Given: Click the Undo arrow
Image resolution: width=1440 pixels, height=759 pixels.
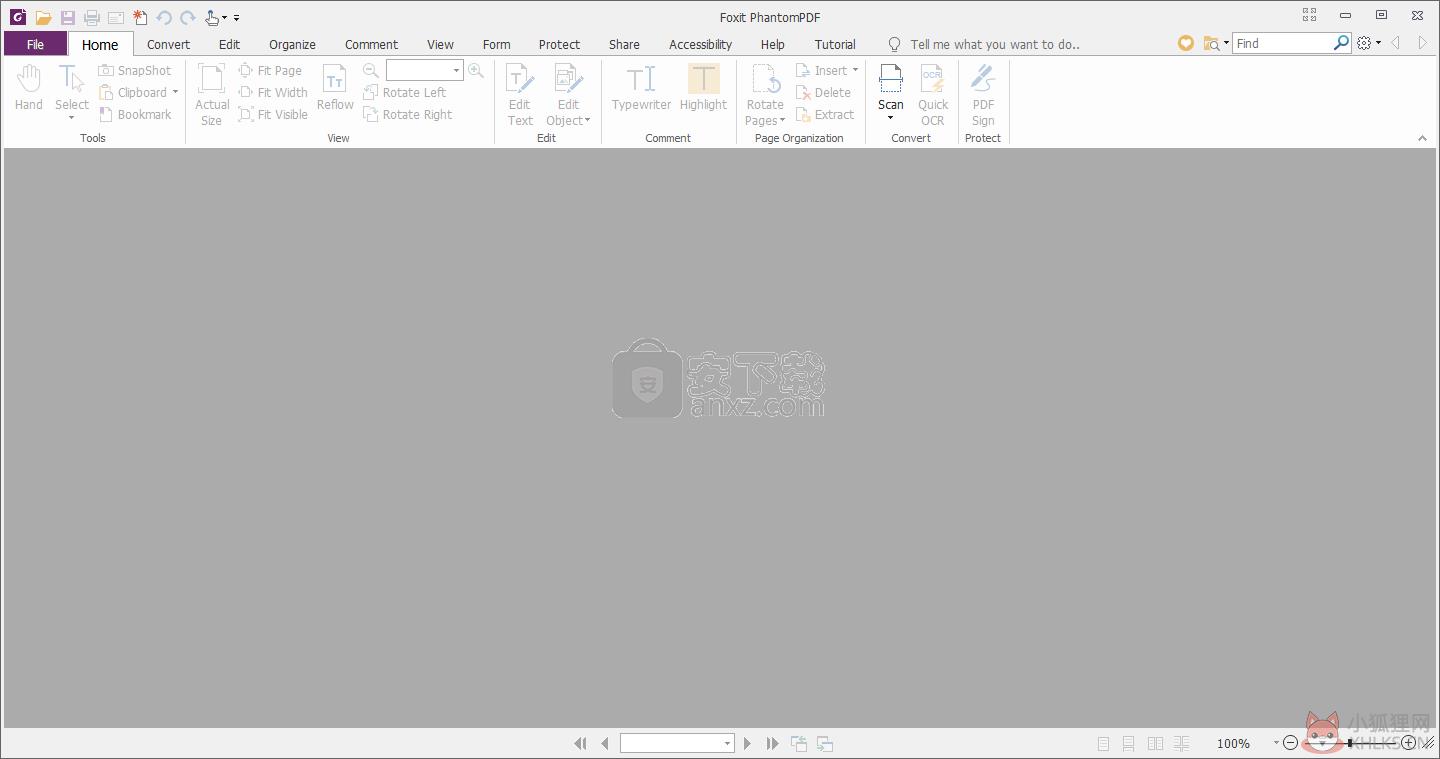Looking at the screenshot, I should pos(164,17).
